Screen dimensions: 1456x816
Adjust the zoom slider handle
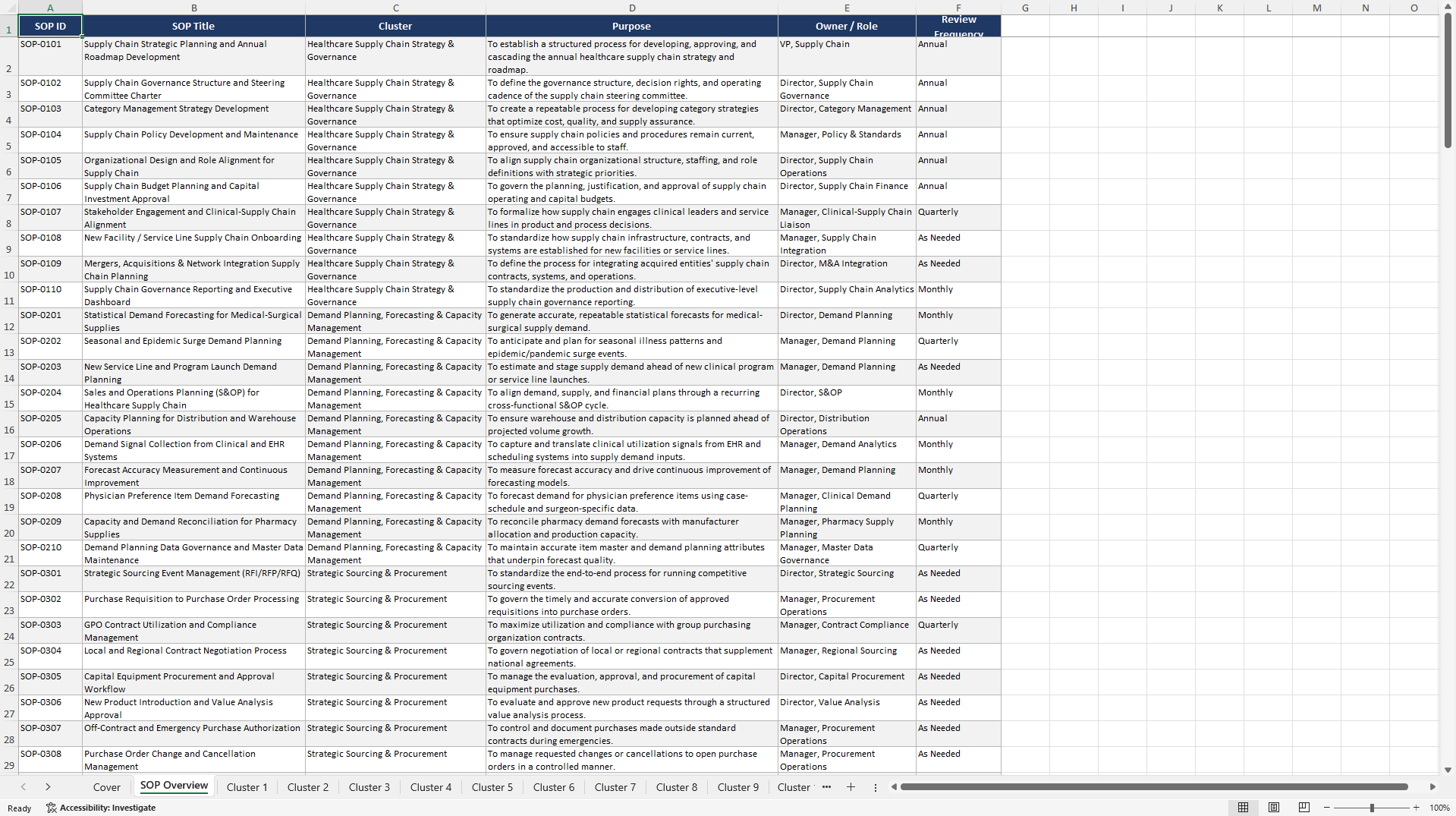[1372, 808]
